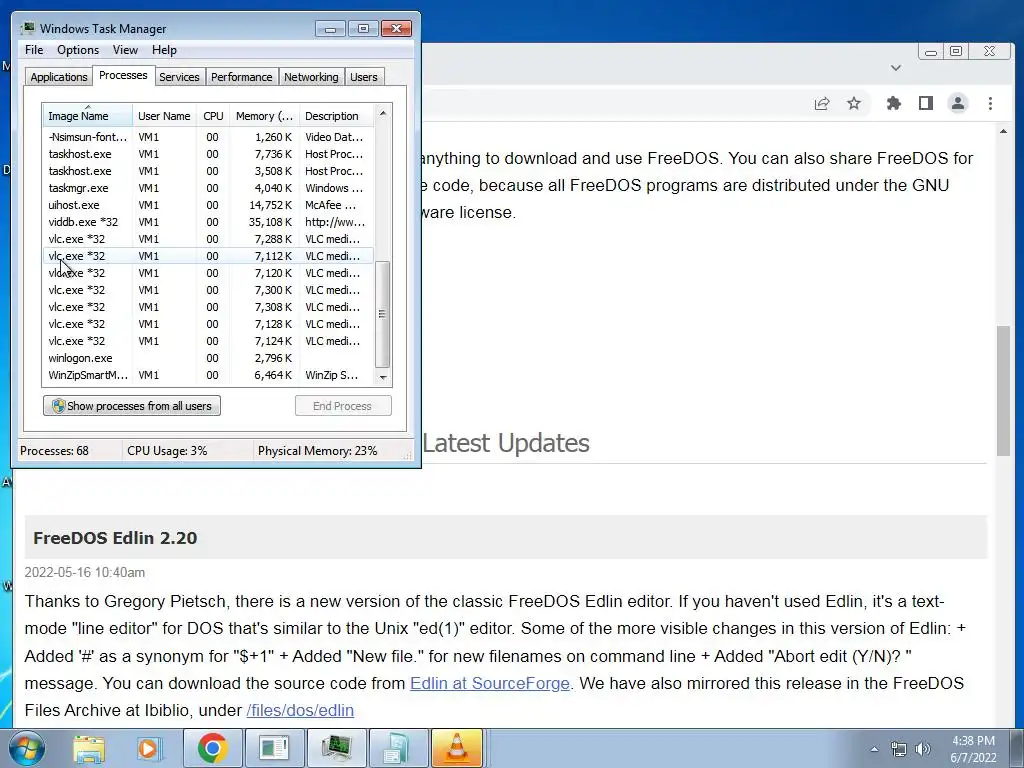The width and height of the screenshot is (1024, 768).
Task: Sort processes by CPU column
Action: click(213, 116)
